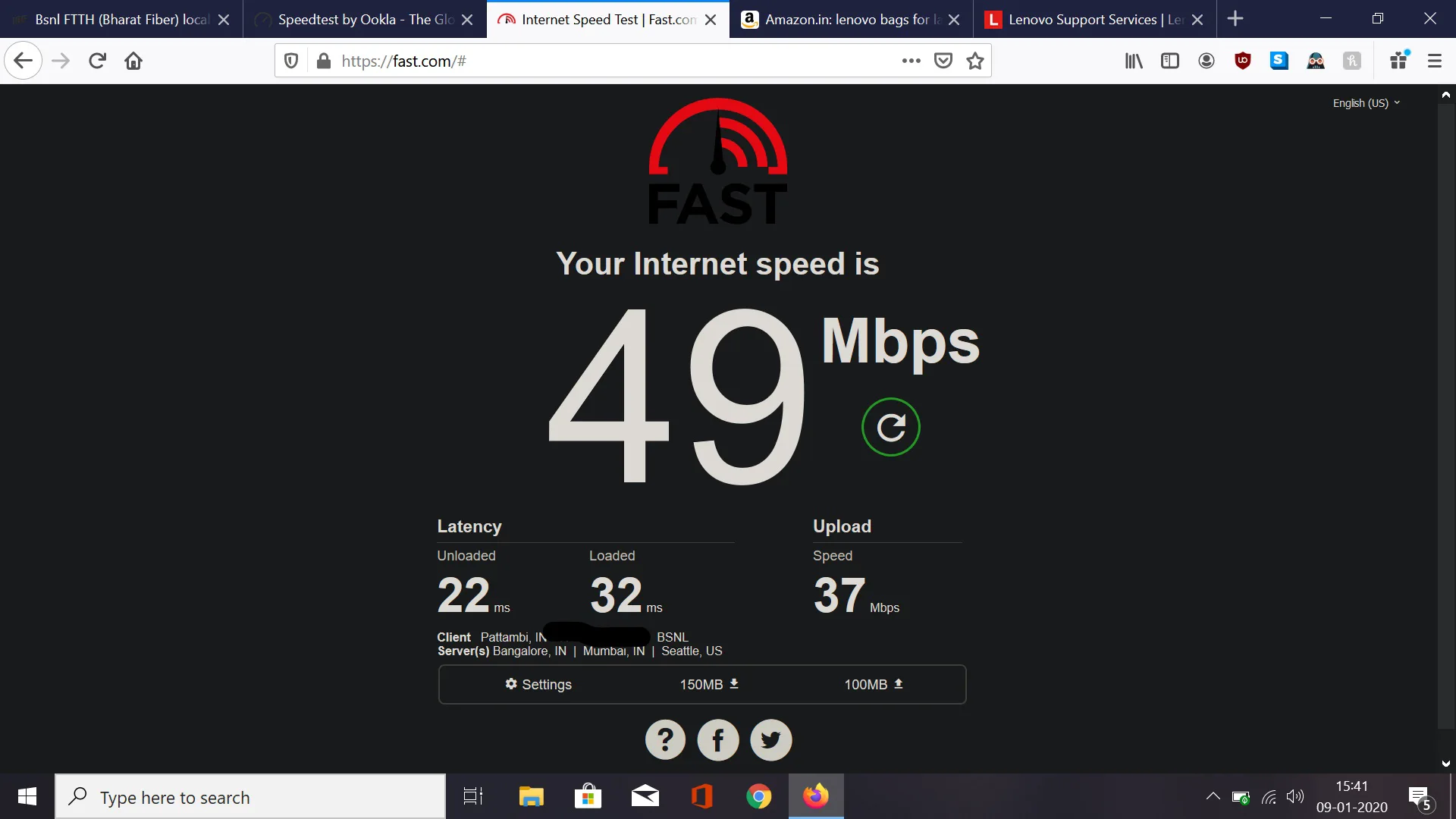
Task: Show Firefox tracking protection shield info
Action: click(291, 61)
